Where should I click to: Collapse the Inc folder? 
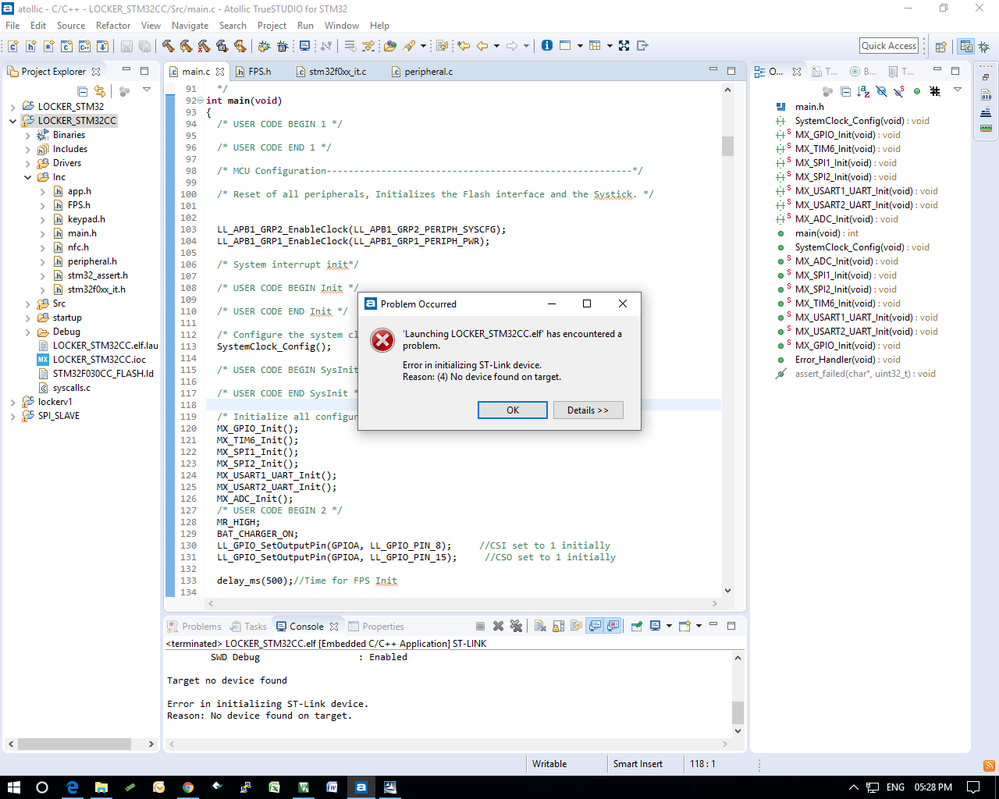[x=27, y=177]
